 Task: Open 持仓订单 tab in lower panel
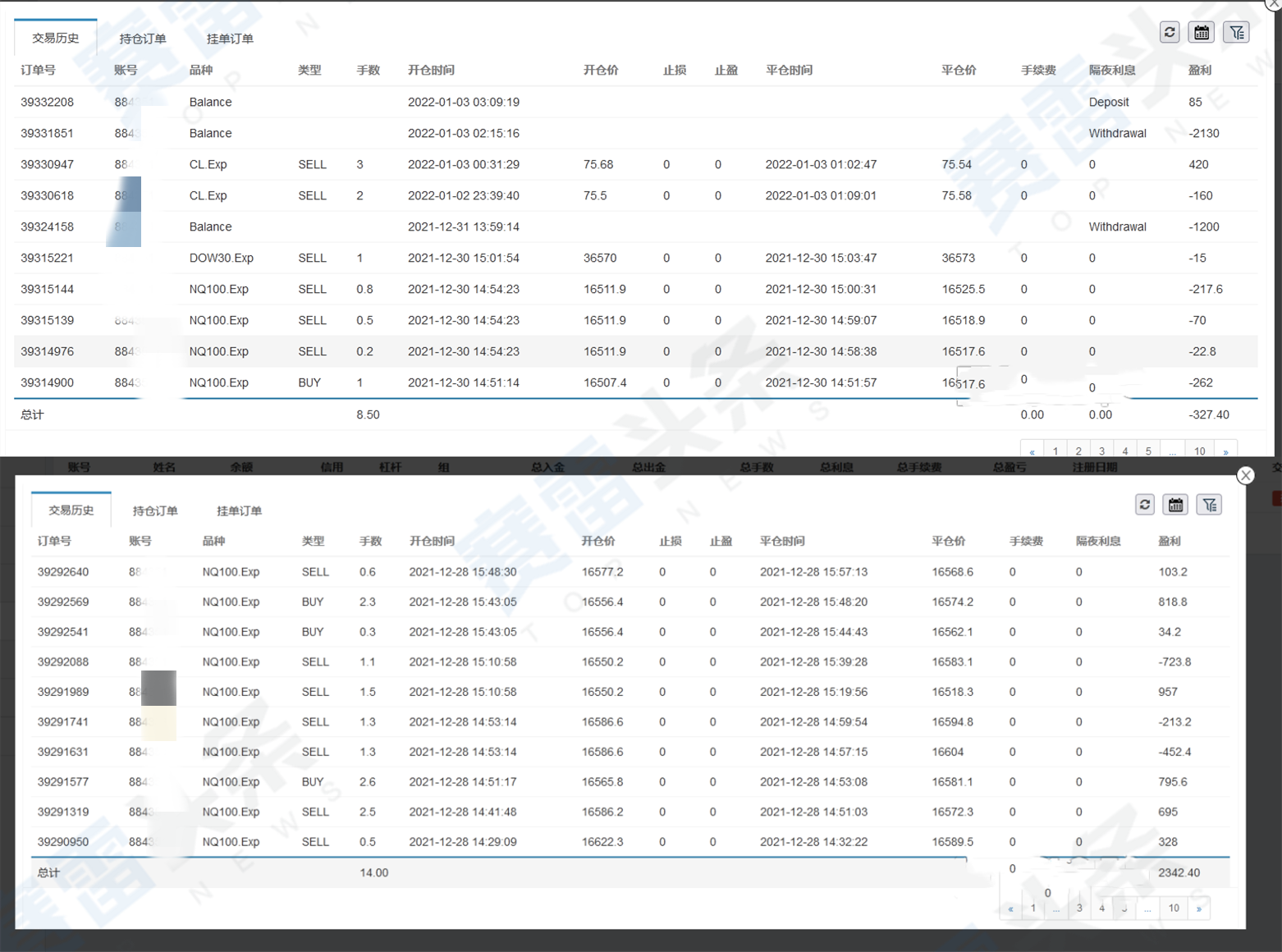tap(155, 510)
